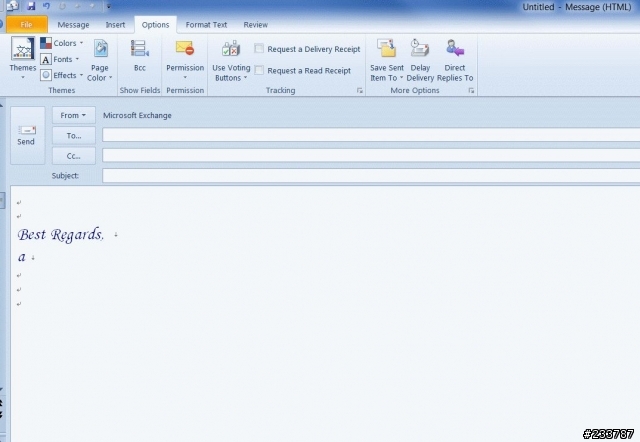Click the Microsoft Exchange sender text
This screenshot has width=640, height=442.
click(x=137, y=115)
